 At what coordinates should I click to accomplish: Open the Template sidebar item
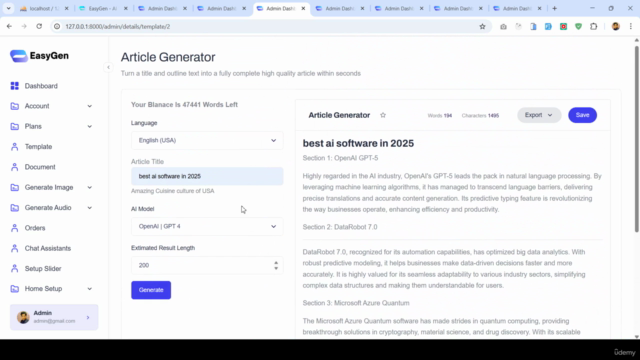pos(38,147)
